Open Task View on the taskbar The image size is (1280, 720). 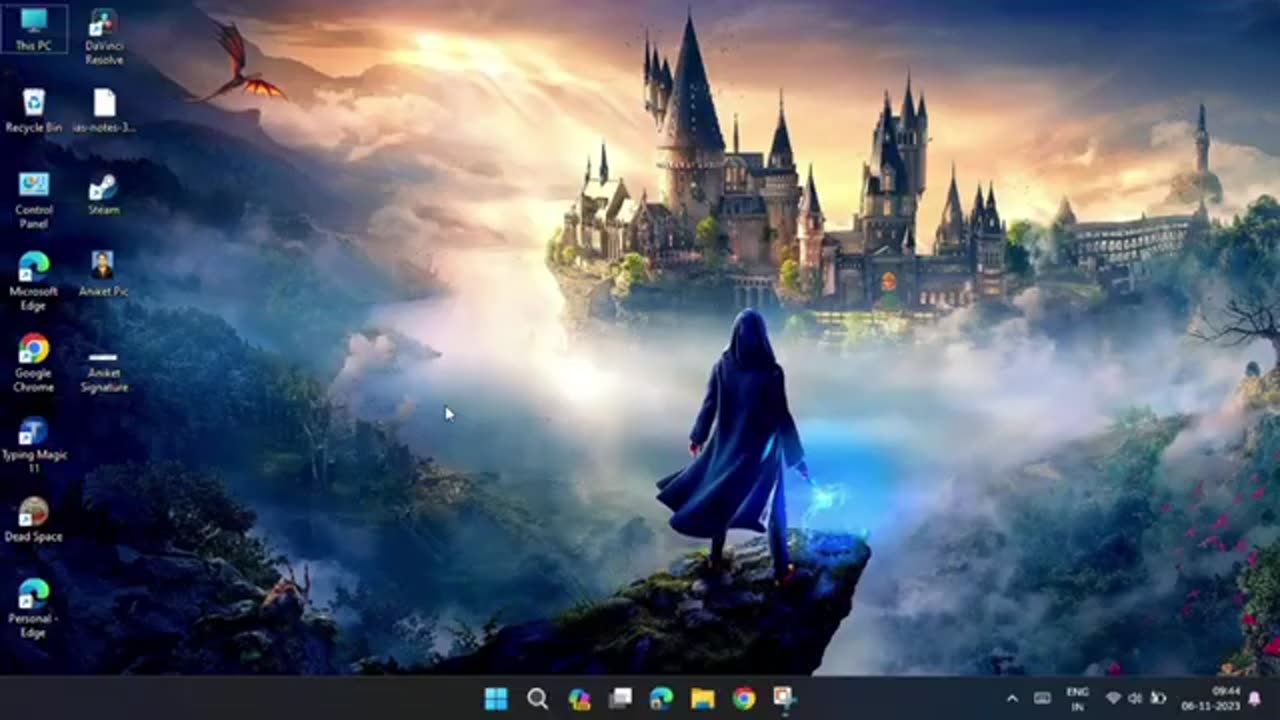pos(620,699)
